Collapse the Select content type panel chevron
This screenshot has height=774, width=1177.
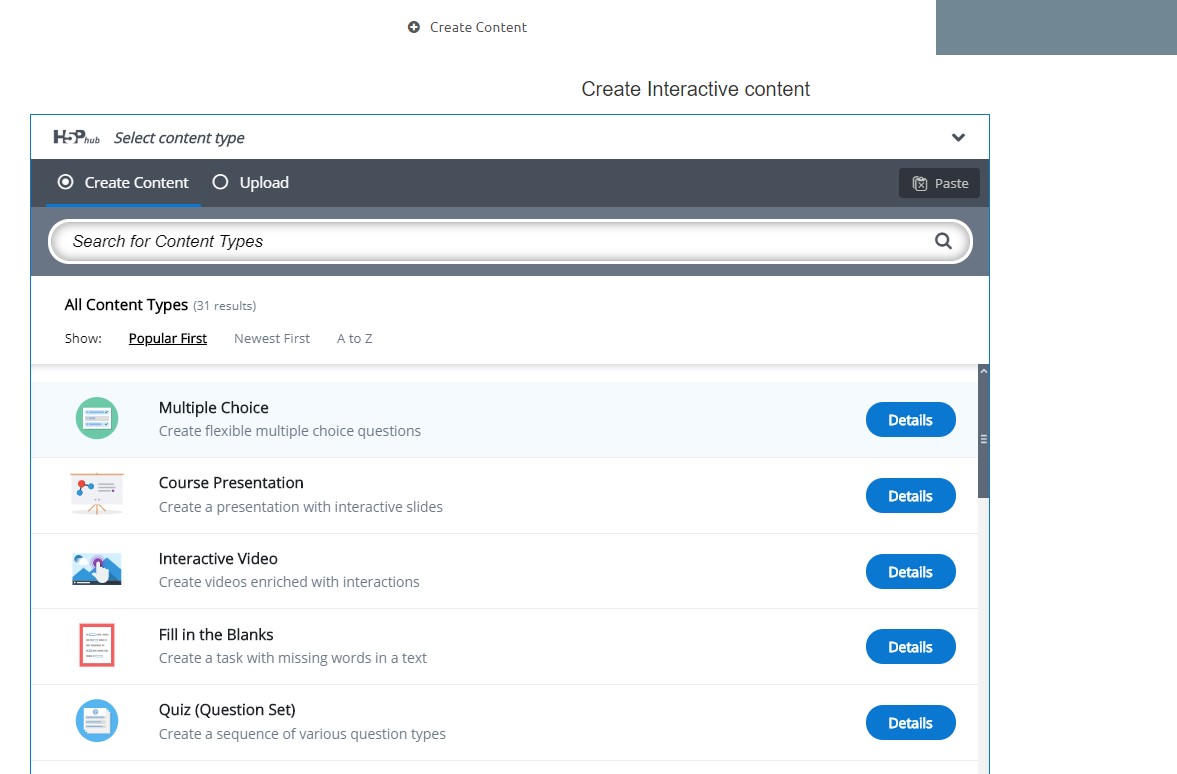click(x=959, y=137)
